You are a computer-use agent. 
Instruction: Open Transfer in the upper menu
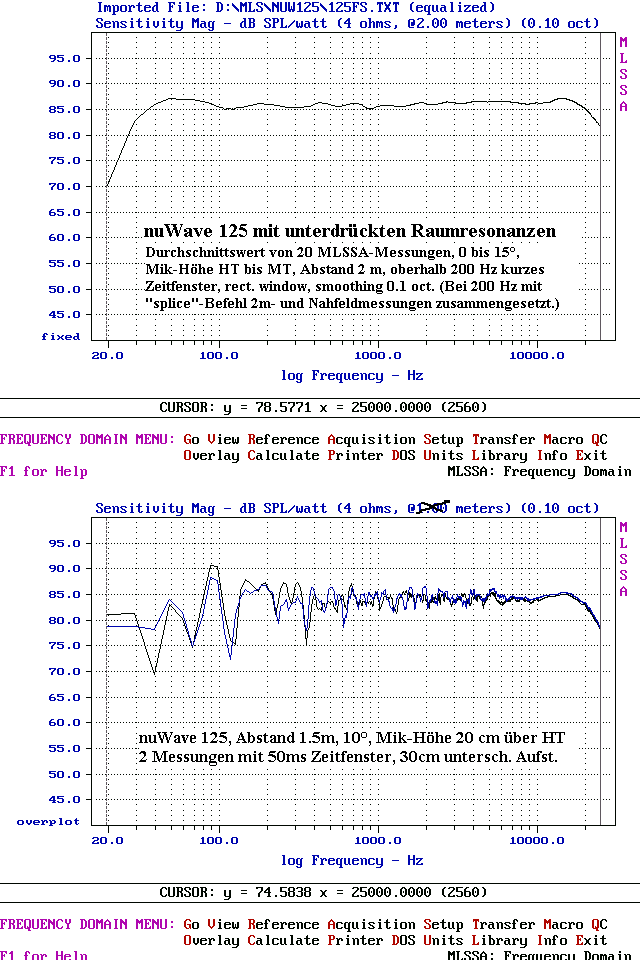[503, 440]
